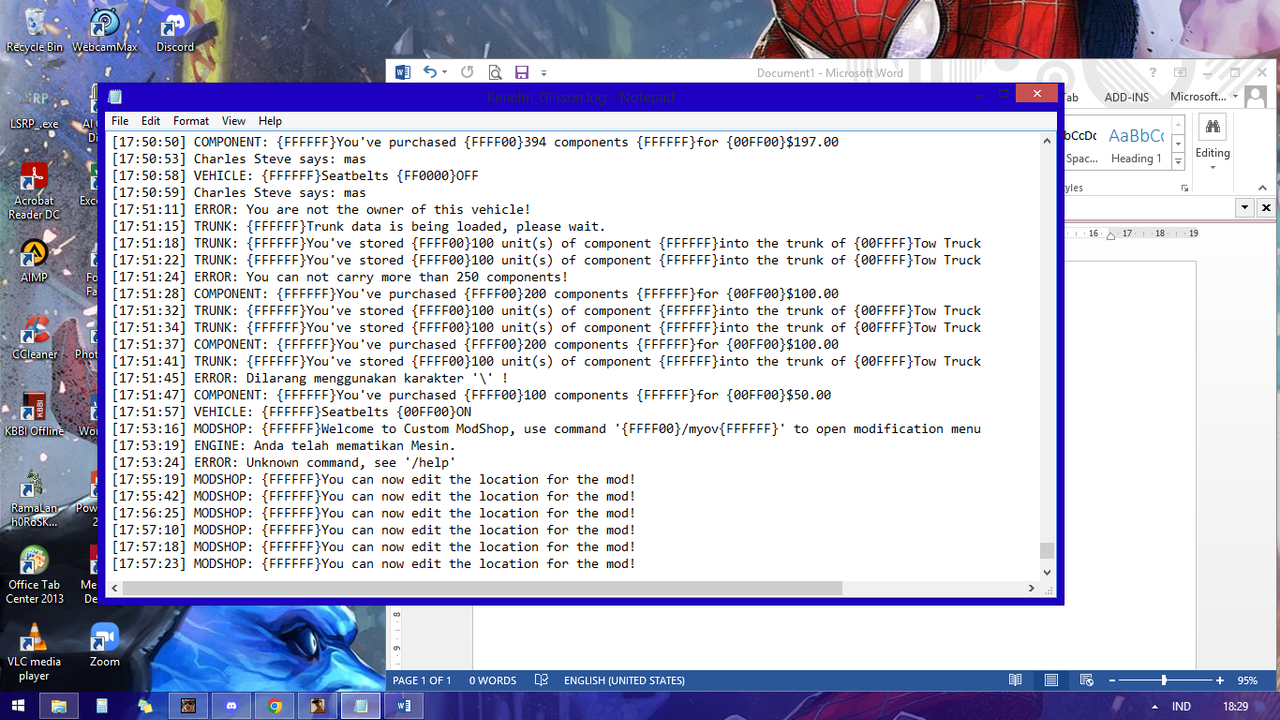Image resolution: width=1280 pixels, height=720 pixels.
Task: Switch to Web Layout view in Word
Action: click(x=1087, y=680)
